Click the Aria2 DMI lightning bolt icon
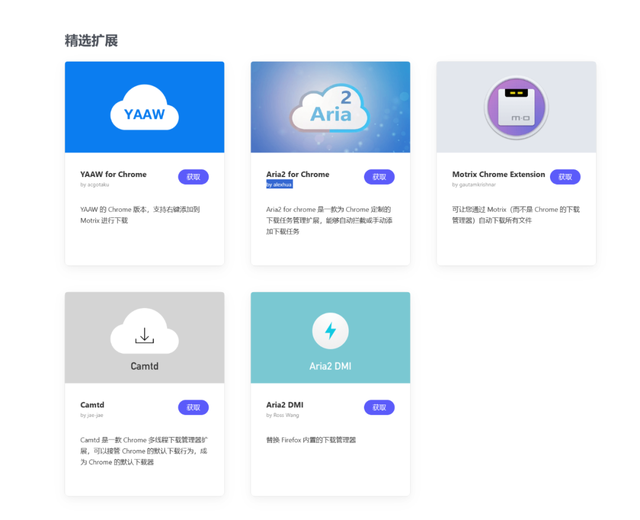This screenshot has height=520, width=640. (x=330, y=331)
